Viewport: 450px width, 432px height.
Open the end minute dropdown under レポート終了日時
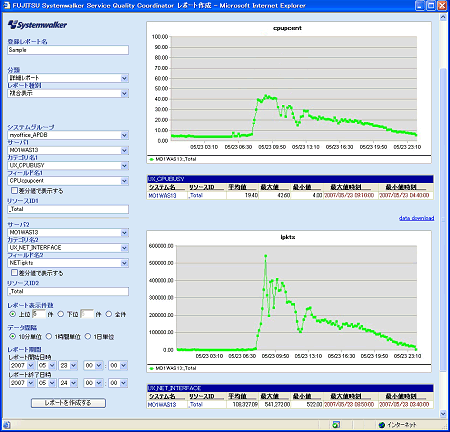(118, 383)
